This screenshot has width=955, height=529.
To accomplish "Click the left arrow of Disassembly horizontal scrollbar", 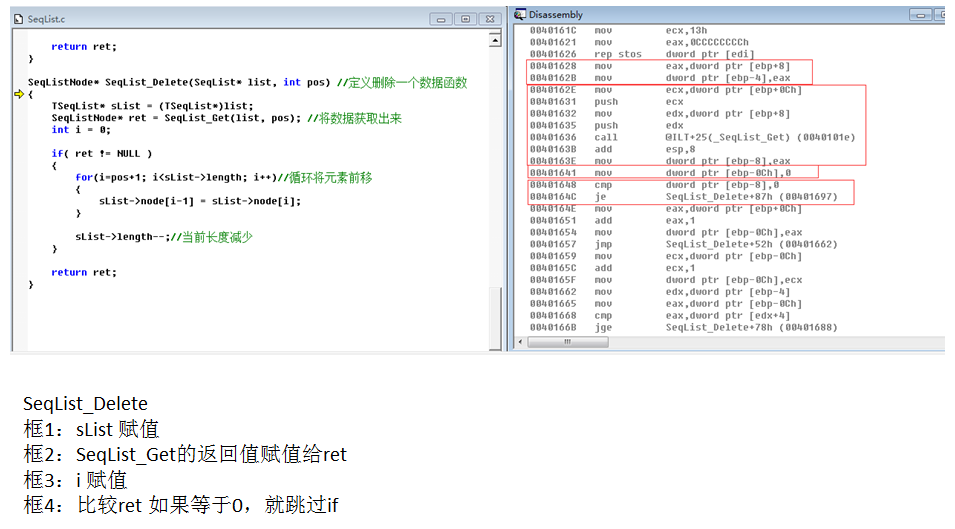I will point(520,342).
